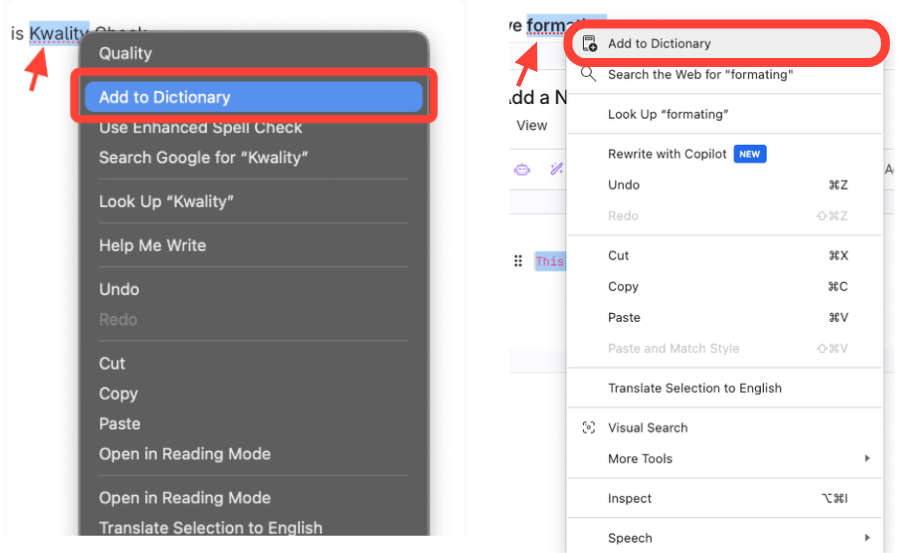Click Translate Selection to English in light menu
The width and height of the screenshot is (897, 553).
coord(694,388)
